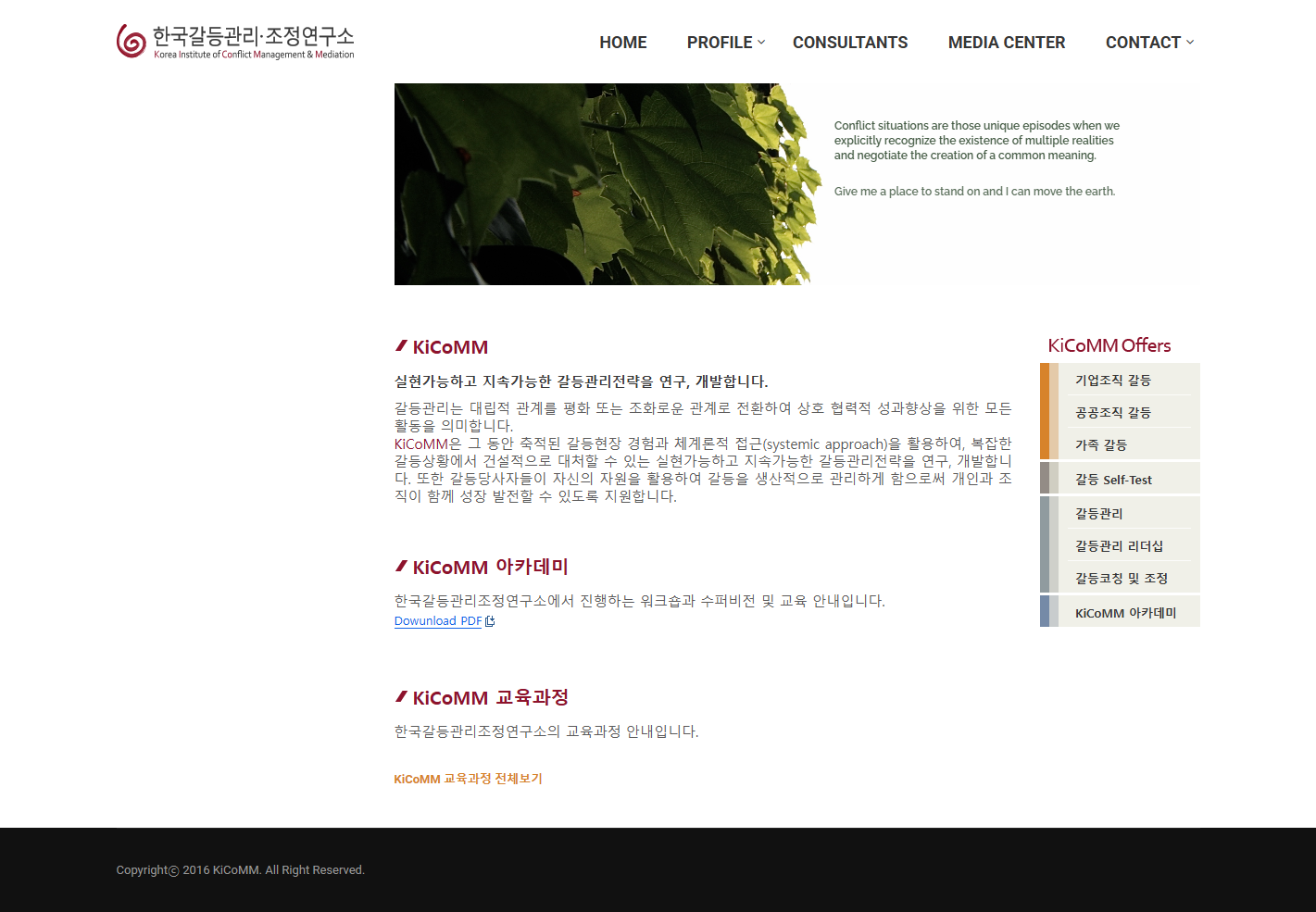
Task: Click the external link icon beside Downunload PDF
Action: 490,621
